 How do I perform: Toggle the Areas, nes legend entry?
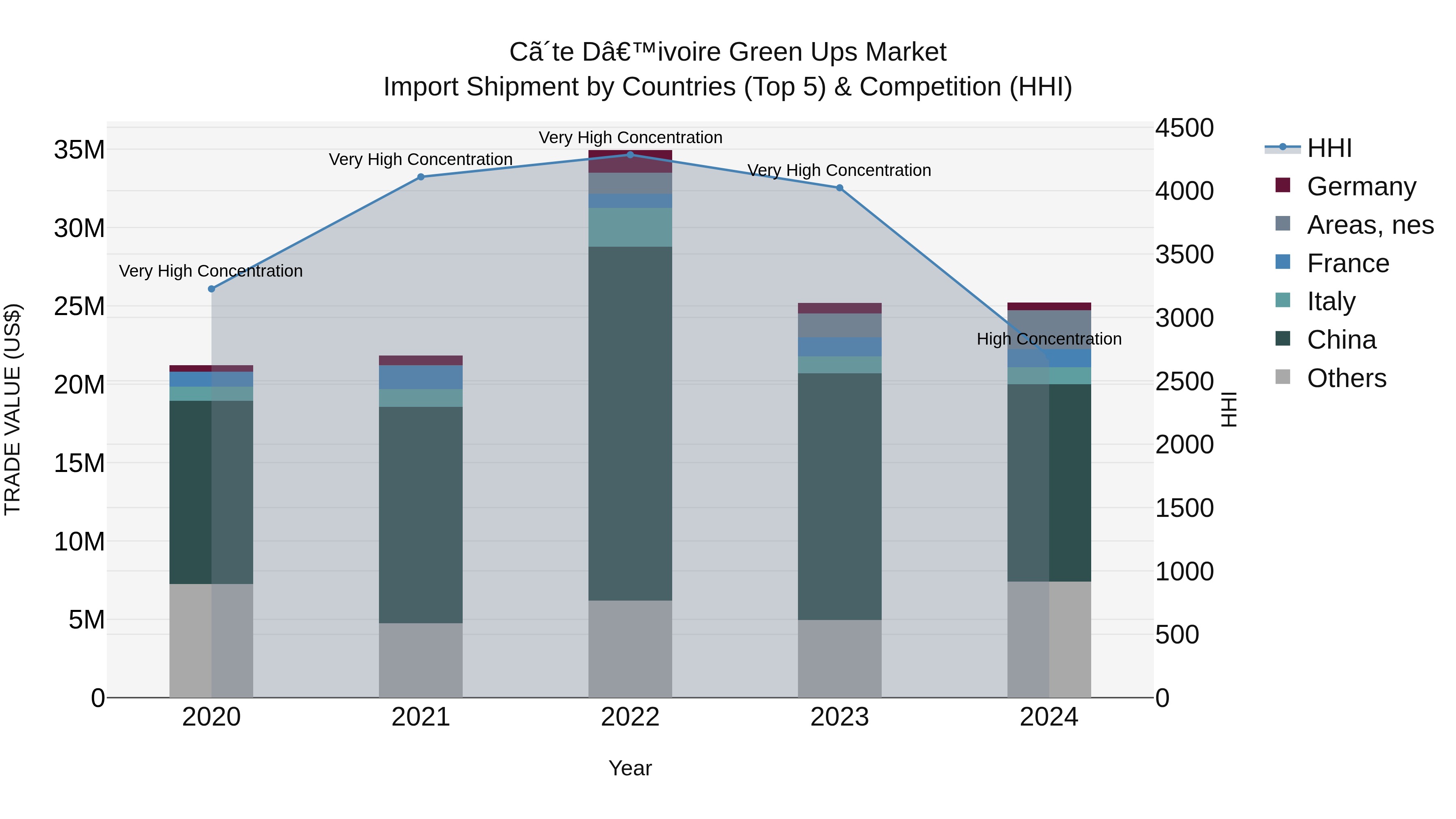[1354, 224]
